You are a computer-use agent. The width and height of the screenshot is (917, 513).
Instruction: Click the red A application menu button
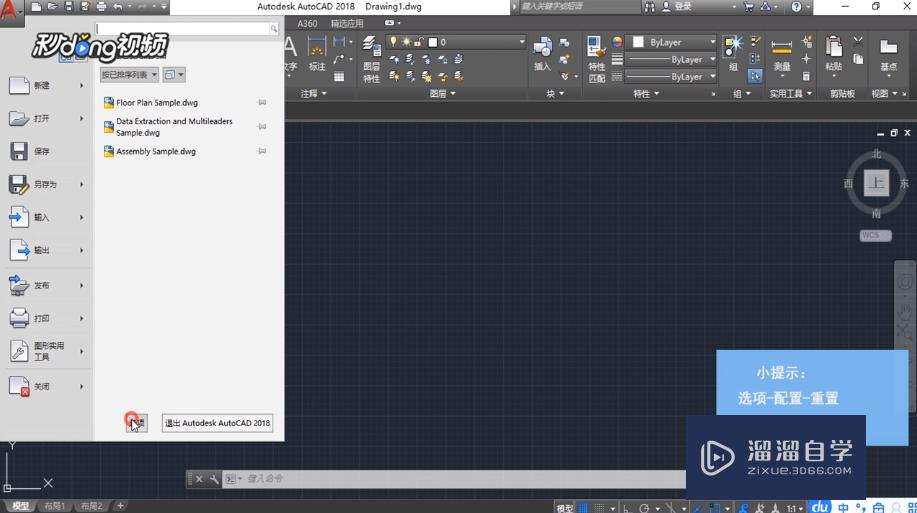[10, 11]
